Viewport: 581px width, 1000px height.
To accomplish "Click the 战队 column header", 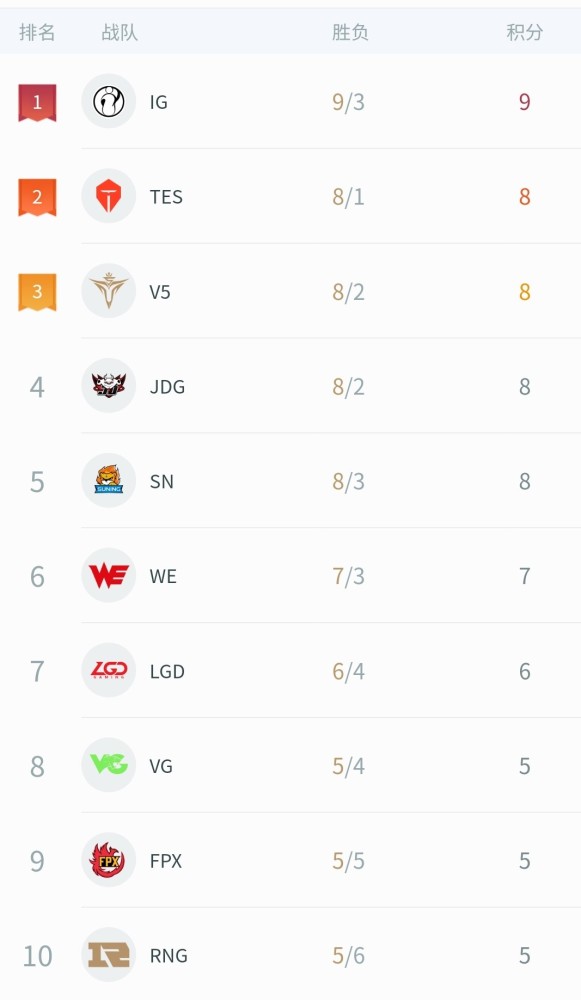I will (x=119, y=32).
